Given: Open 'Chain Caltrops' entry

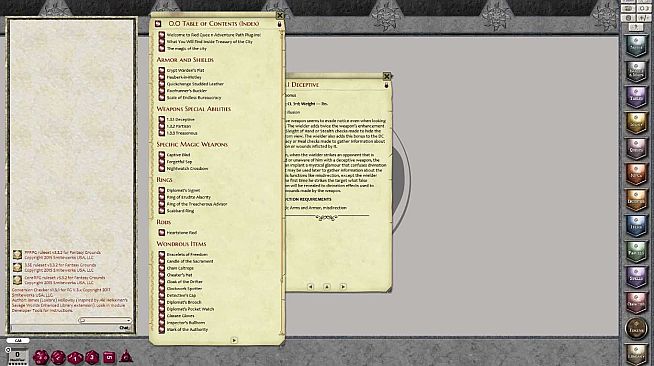Looking at the screenshot, I should [180, 268].
